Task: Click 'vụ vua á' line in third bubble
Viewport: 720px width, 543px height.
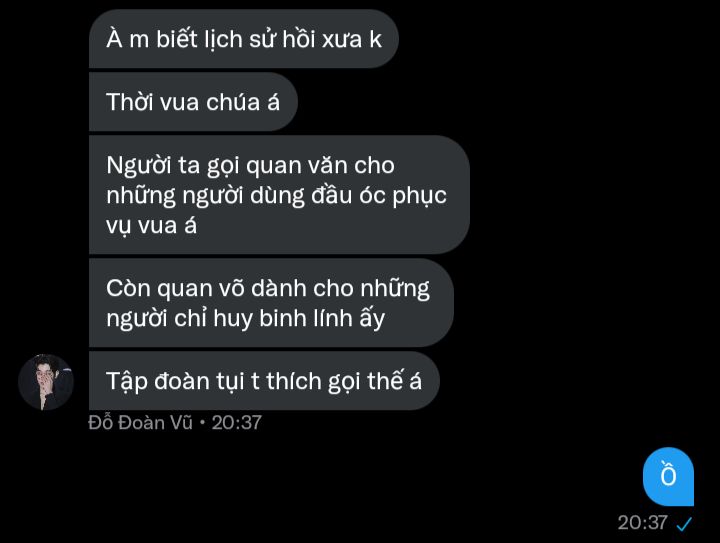Action: [152, 226]
